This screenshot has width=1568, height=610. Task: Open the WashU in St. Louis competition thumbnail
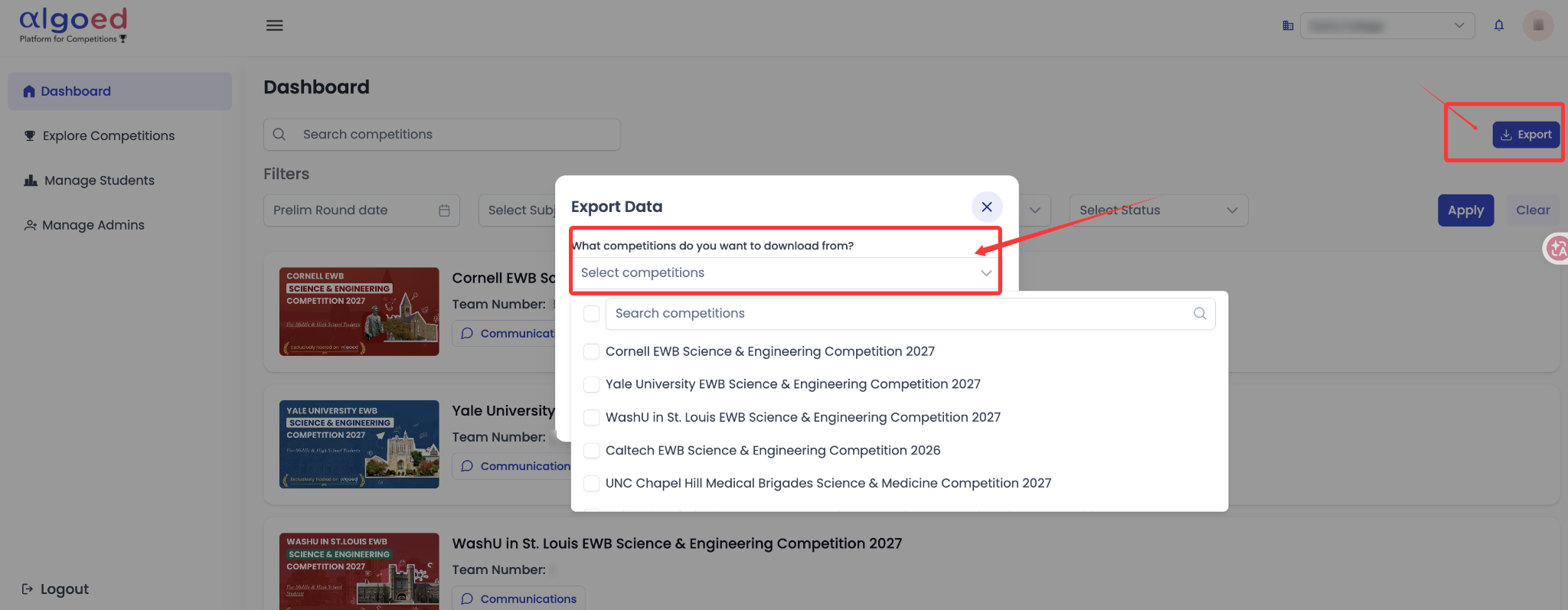359,572
